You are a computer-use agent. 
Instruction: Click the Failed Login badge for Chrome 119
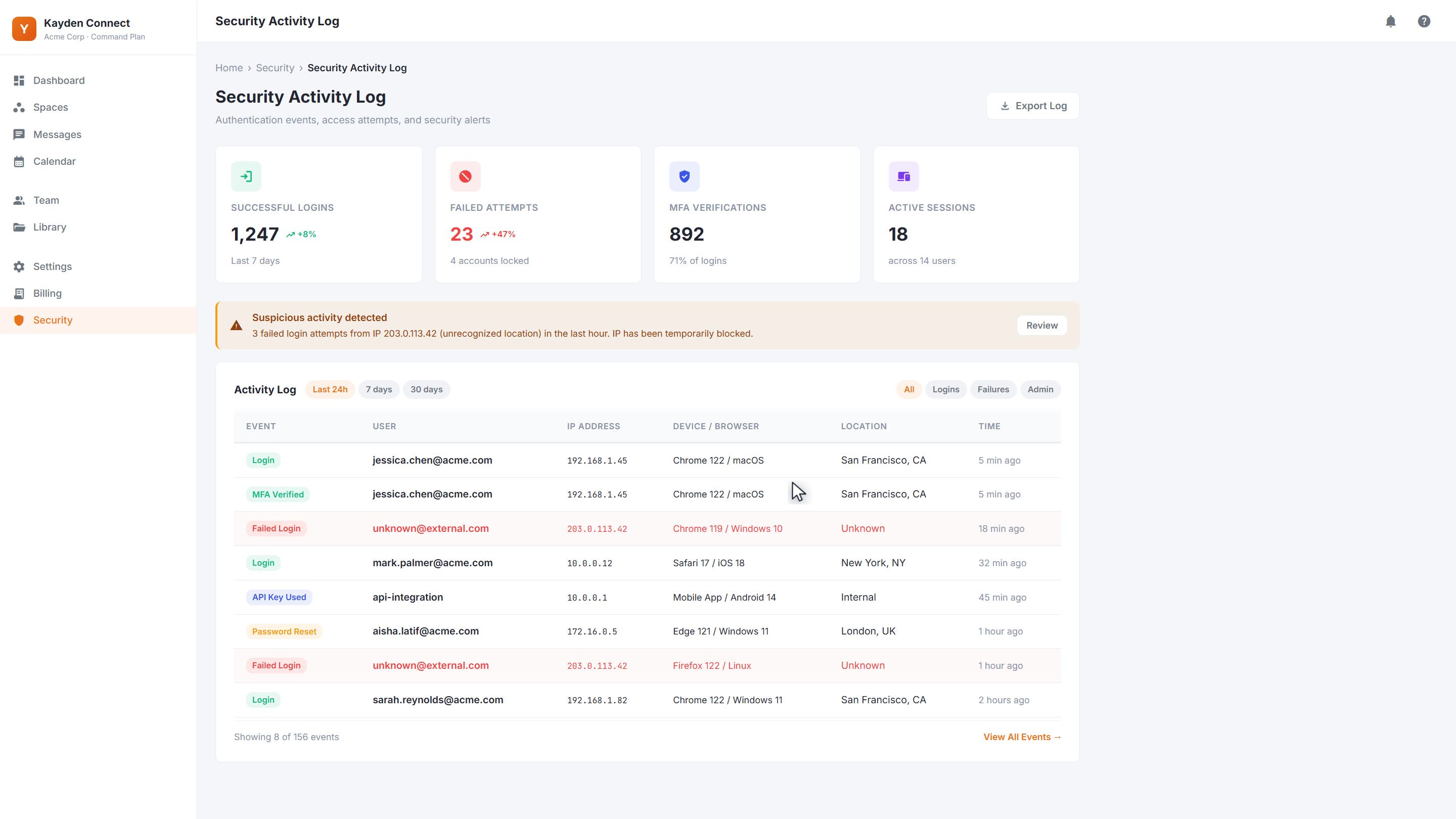pos(276,528)
